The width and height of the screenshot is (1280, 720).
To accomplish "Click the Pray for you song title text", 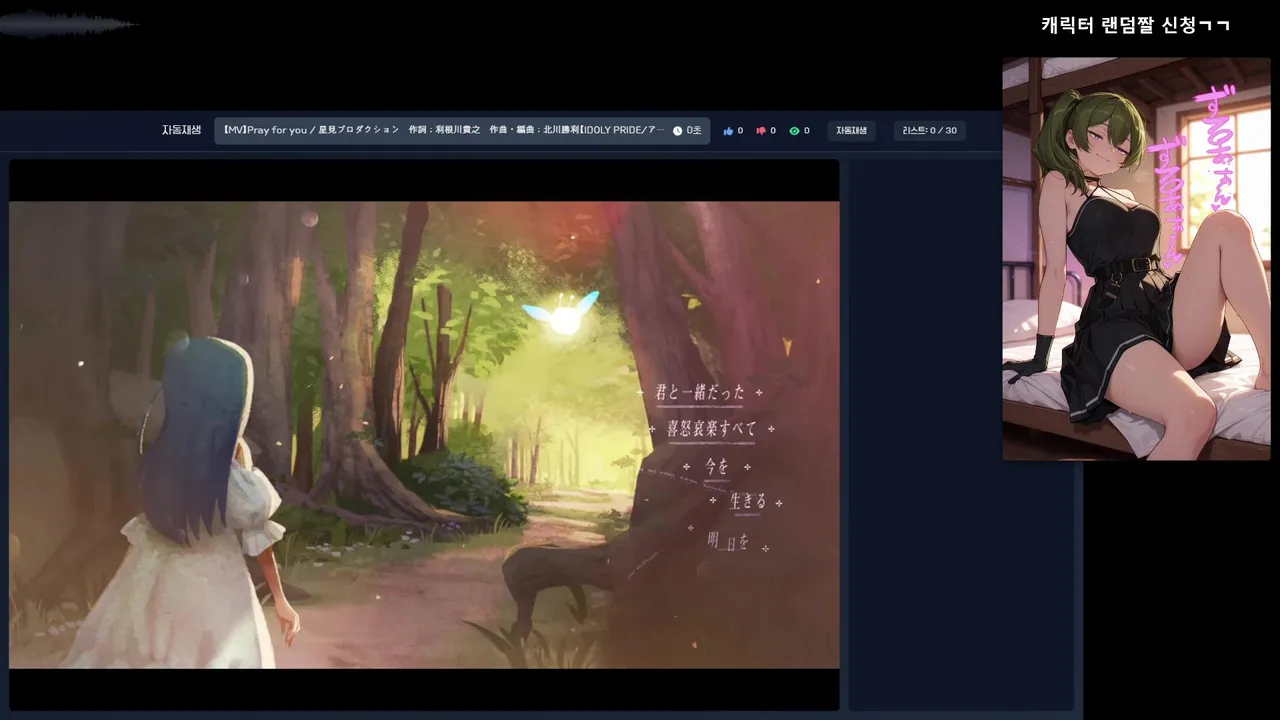I will coord(443,130).
